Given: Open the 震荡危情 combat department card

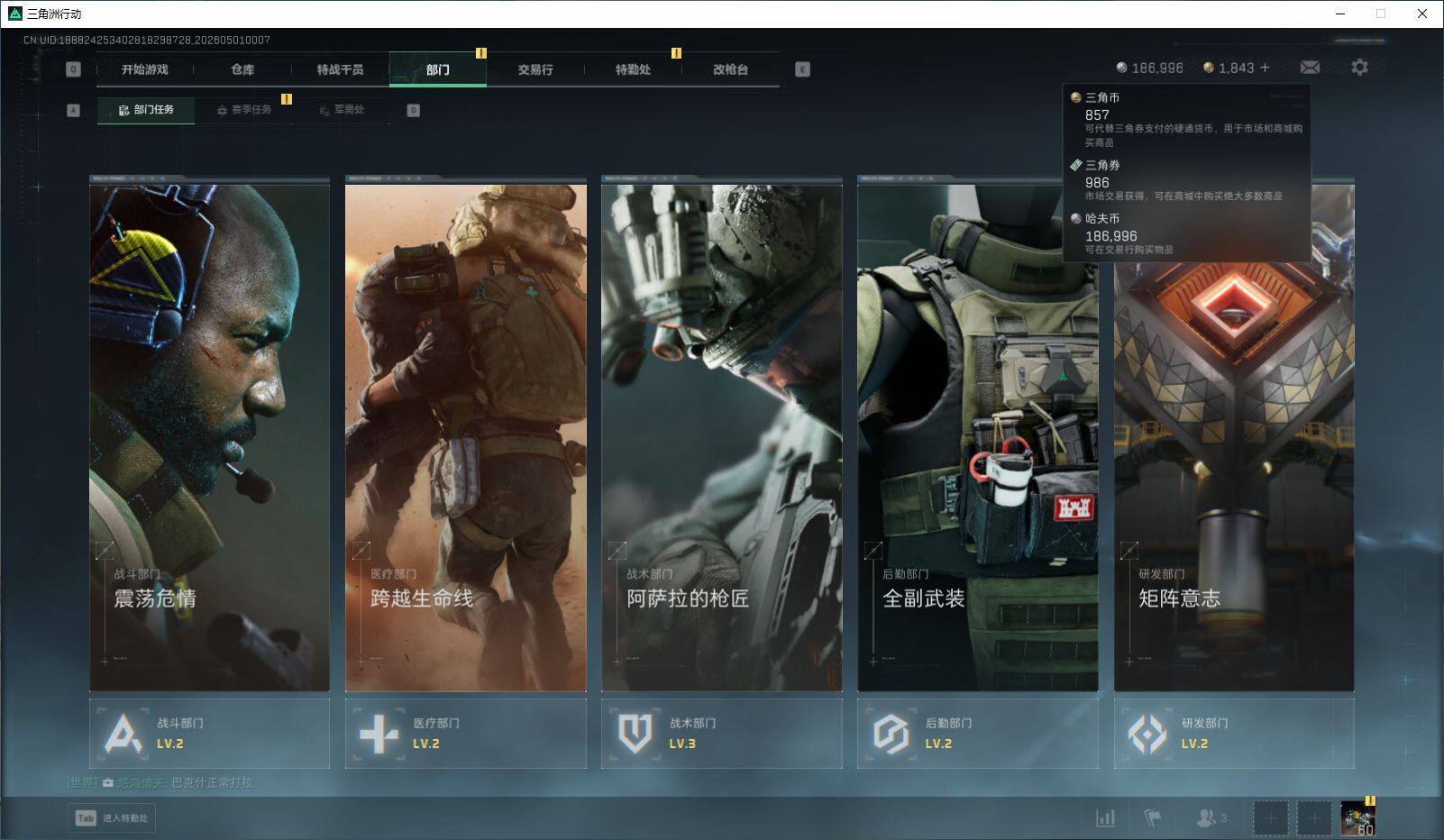Looking at the screenshot, I should point(209,434).
